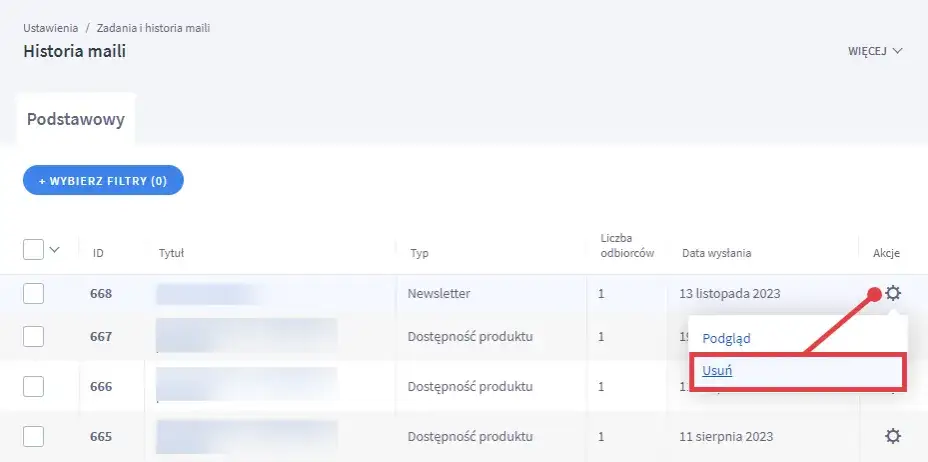The width and height of the screenshot is (928, 462).
Task: Sort by the Data wysłania column header
Action: pyautogui.click(x=716, y=253)
